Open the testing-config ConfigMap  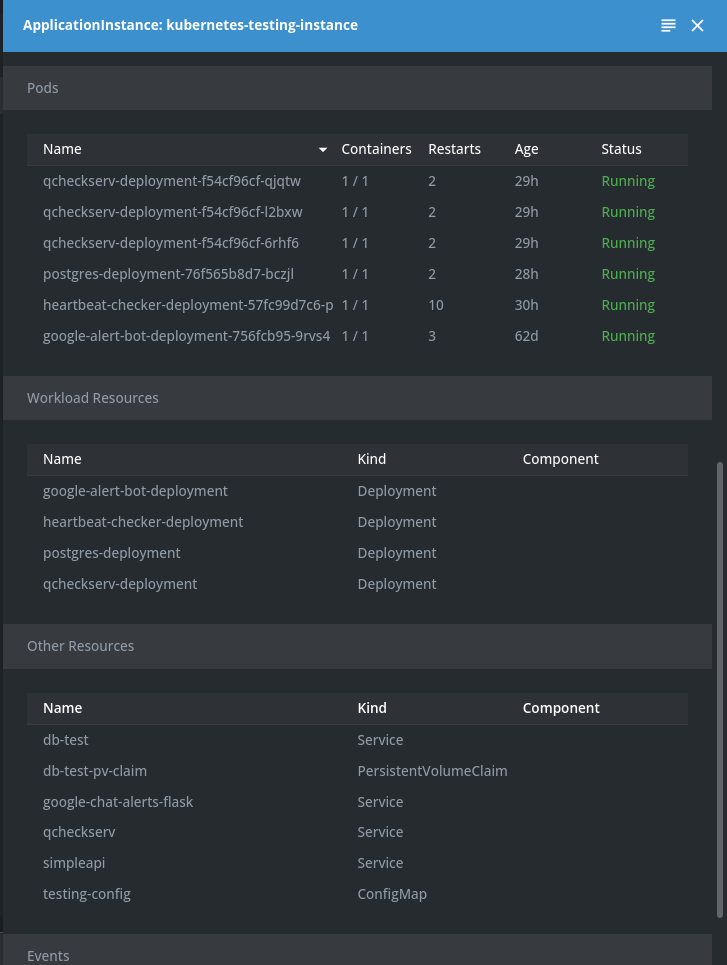pos(87,893)
